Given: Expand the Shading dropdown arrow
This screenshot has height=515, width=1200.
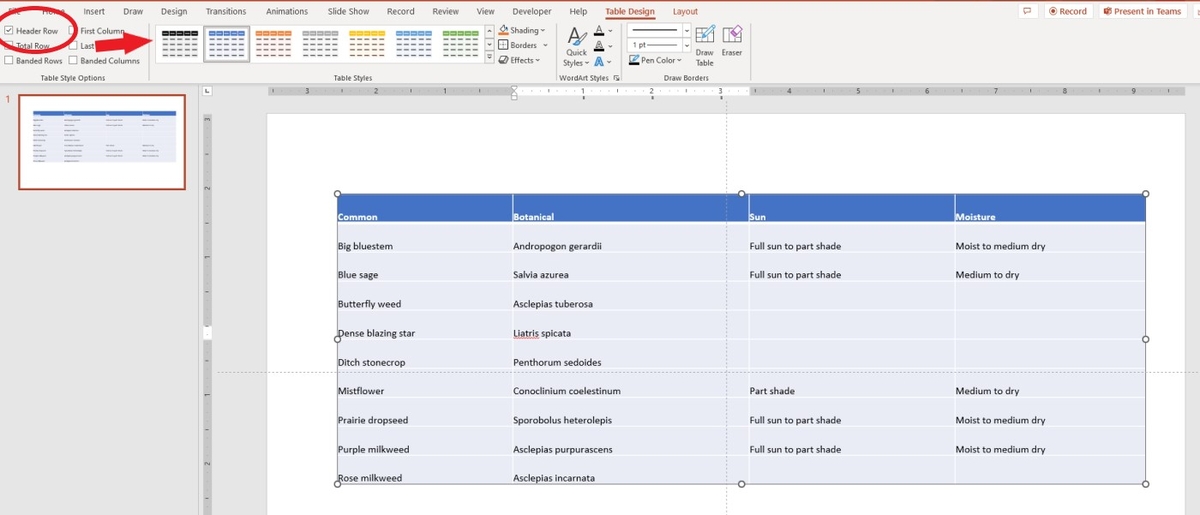Looking at the screenshot, I should coord(543,30).
